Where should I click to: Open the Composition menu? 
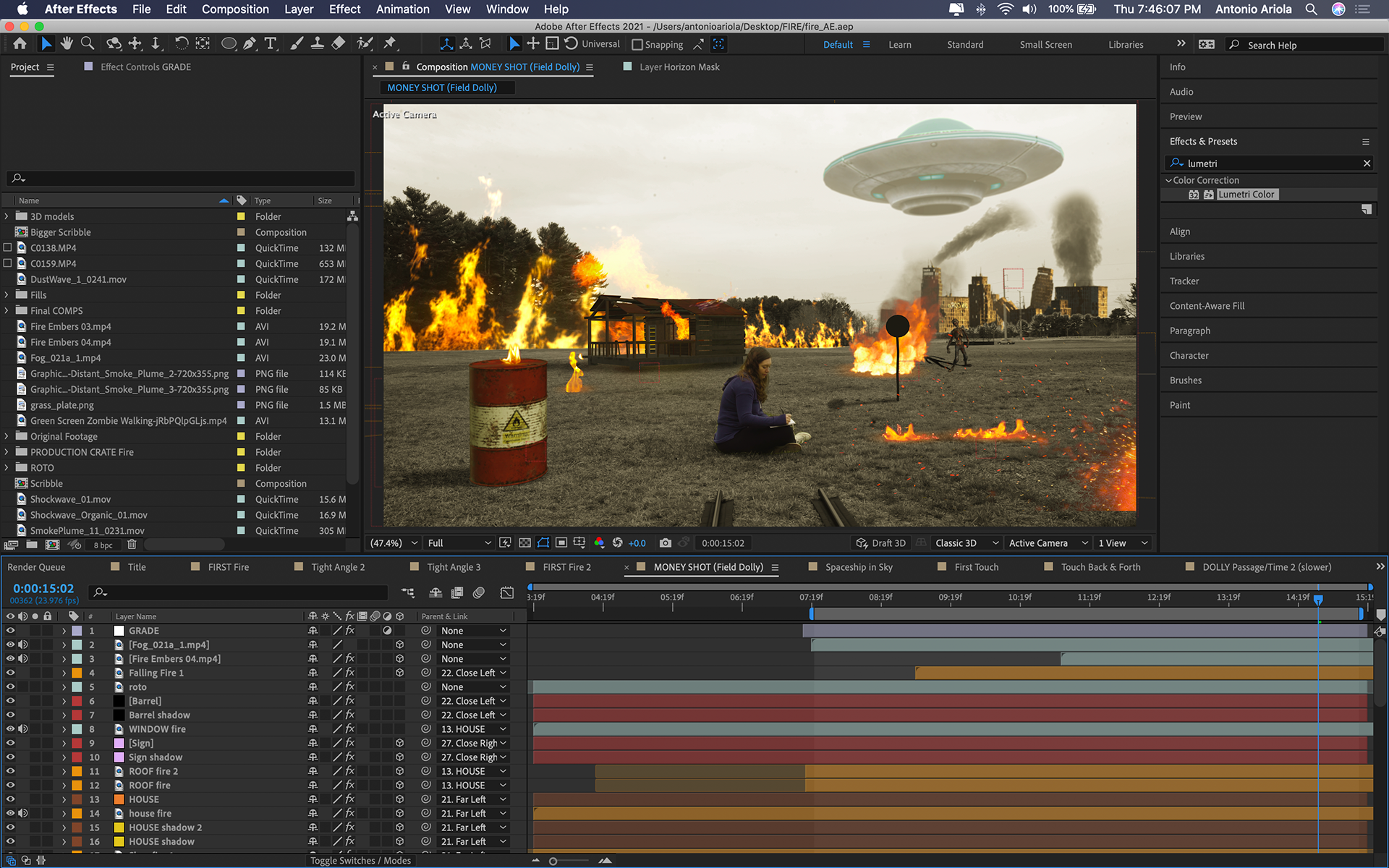(x=235, y=9)
